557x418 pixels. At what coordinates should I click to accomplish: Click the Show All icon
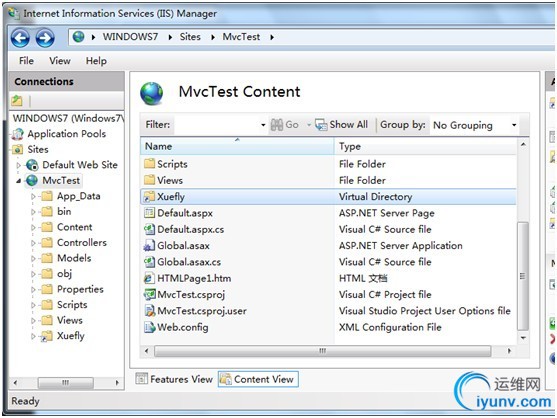click(321, 125)
